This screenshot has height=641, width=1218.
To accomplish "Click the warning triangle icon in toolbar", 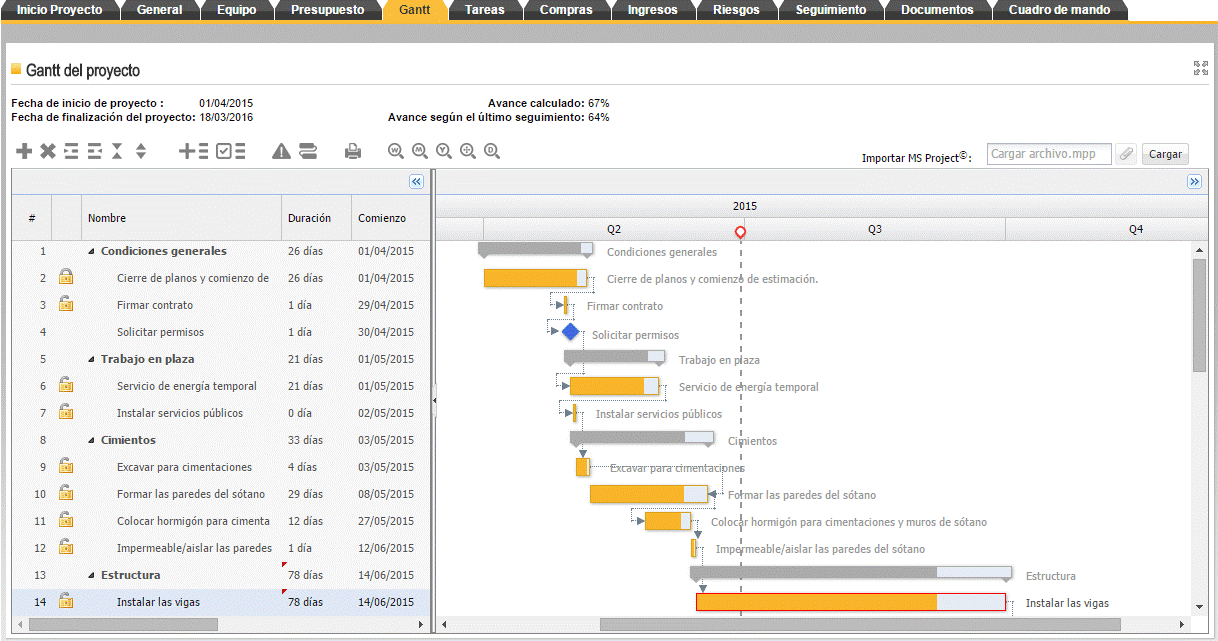I will tap(281, 151).
